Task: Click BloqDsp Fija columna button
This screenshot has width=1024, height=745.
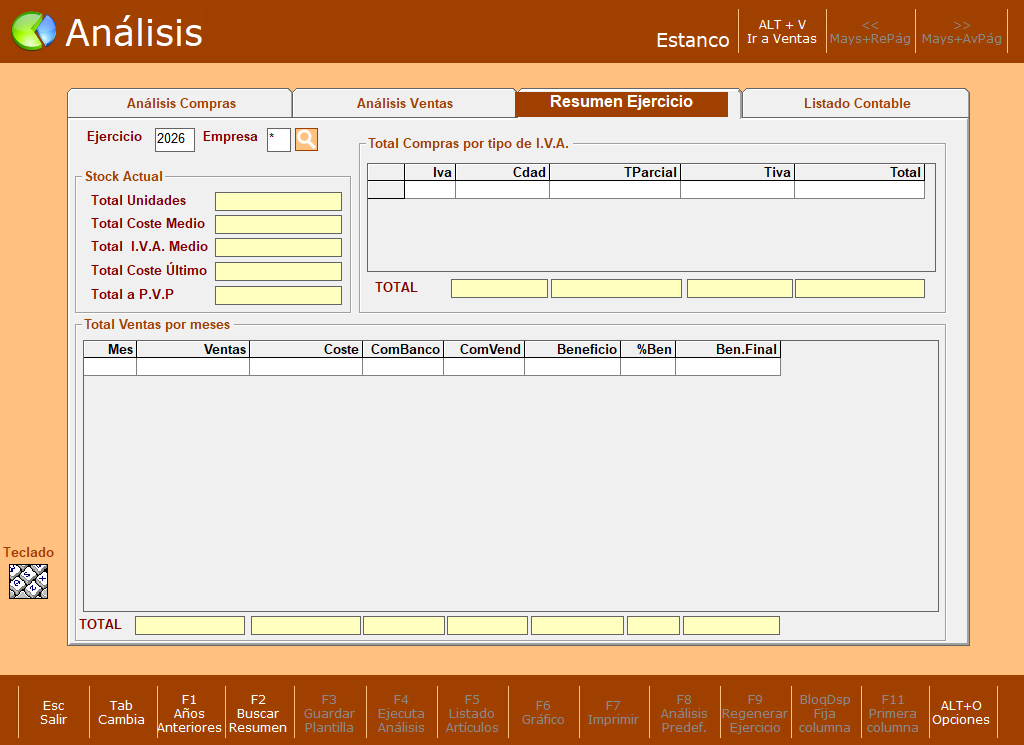Action: coord(825,713)
